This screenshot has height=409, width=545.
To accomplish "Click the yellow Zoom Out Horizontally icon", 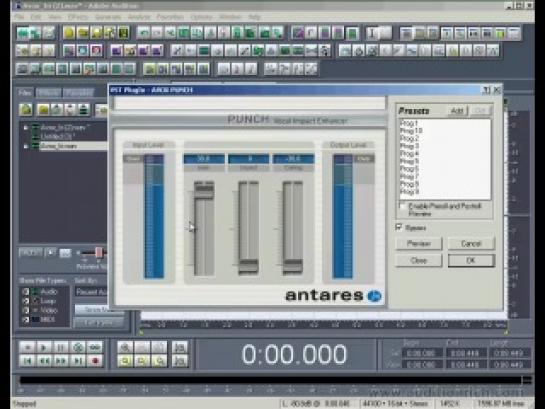I will (x=125, y=361).
